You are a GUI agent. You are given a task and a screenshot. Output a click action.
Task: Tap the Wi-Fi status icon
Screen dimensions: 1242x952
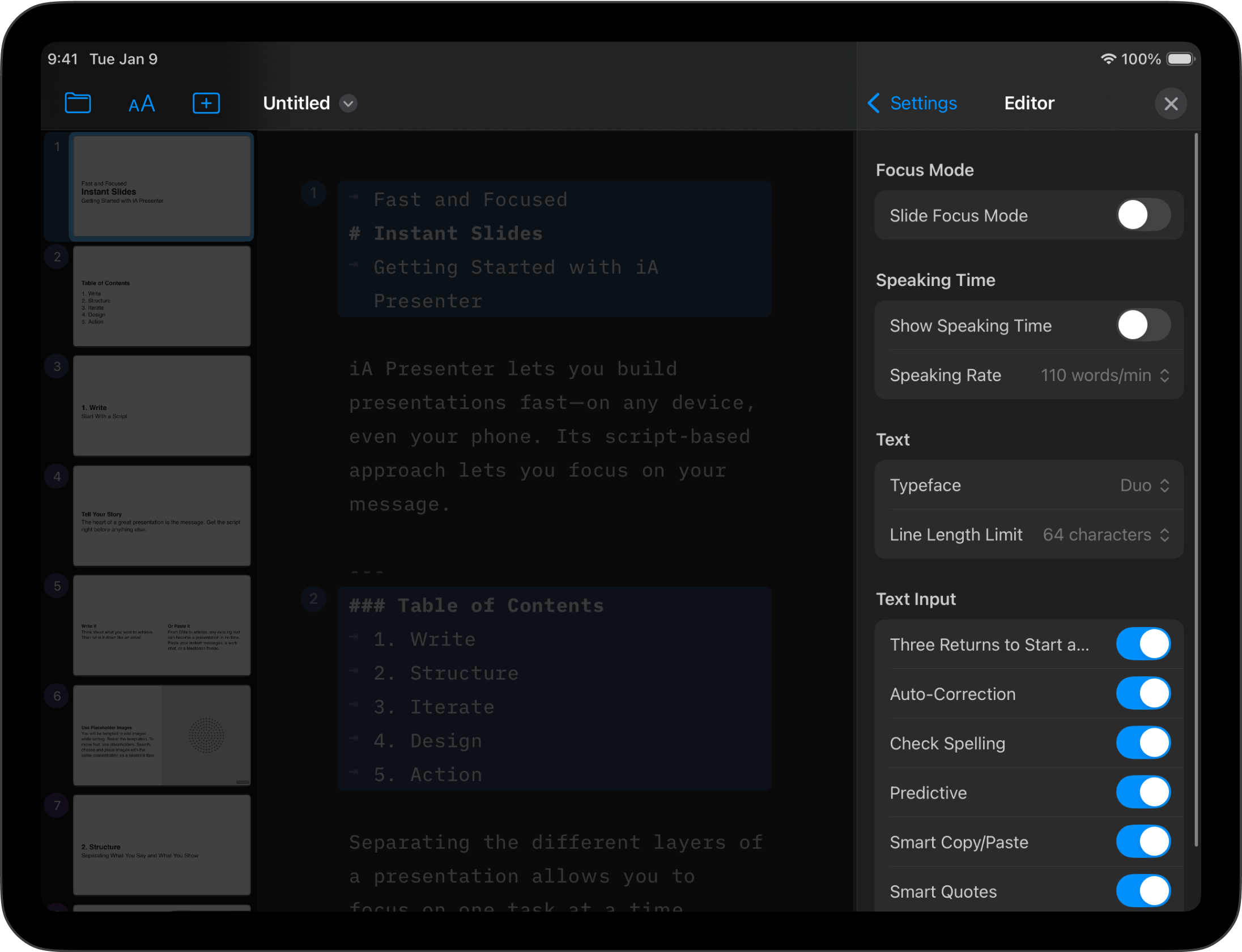point(1108,59)
